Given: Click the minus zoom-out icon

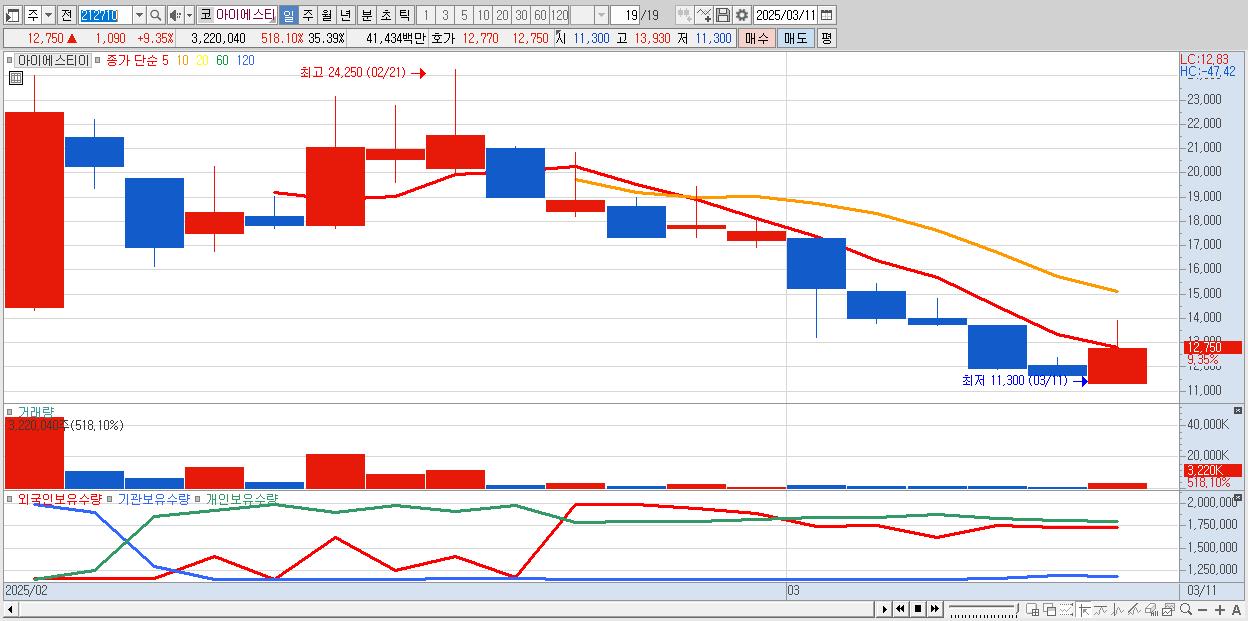Looking at the screenshot, I should pos(1202,609).
